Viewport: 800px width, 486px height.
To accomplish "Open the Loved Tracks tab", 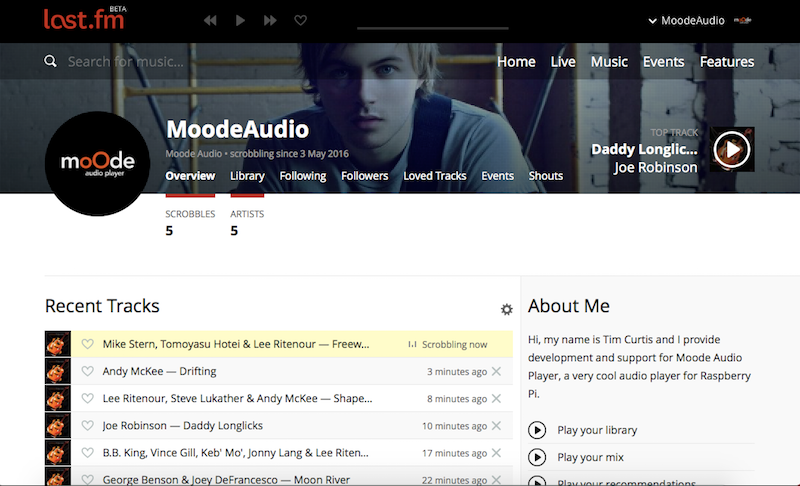I will pos(435,176).
